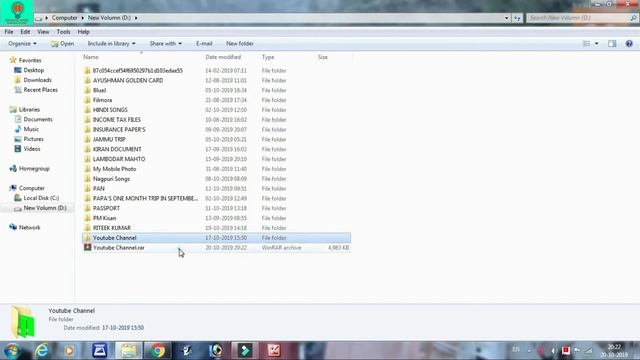Click New Volume (D:) in breadcrumb
This screenshot has height=360, width=640.
pyautogui.click(x=109, y=18)
